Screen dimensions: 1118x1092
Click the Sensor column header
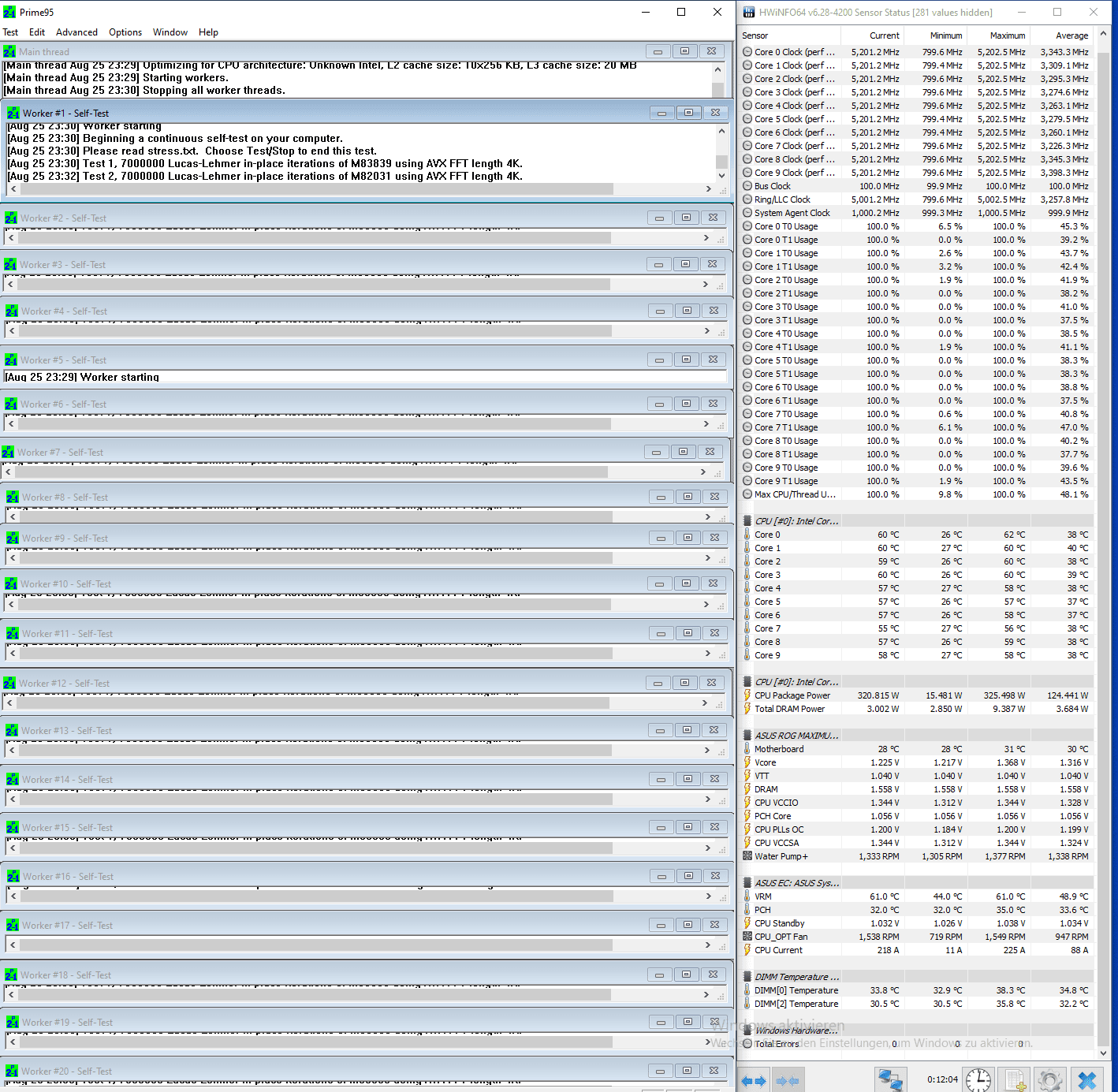790,35
